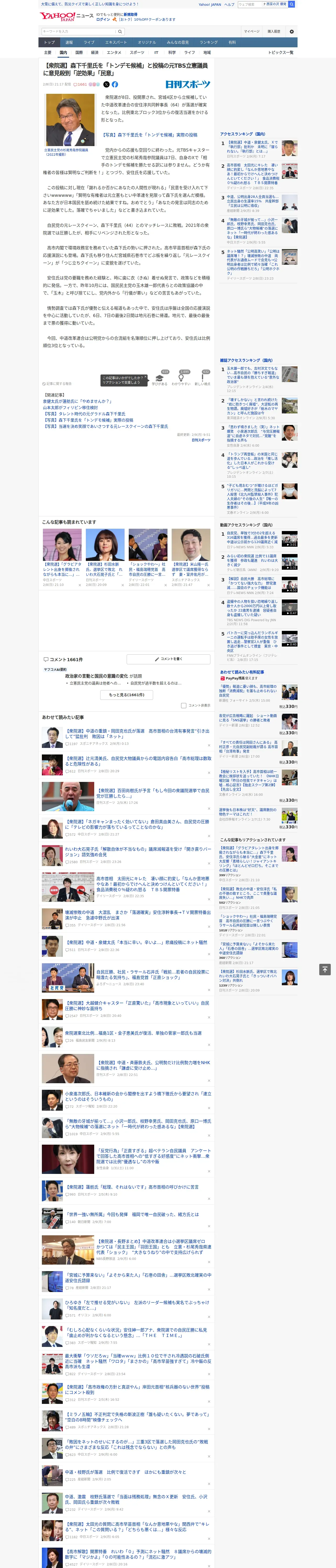Open マイページ link
Viewport: 336px width, 1568px height.
click(251, 32)
